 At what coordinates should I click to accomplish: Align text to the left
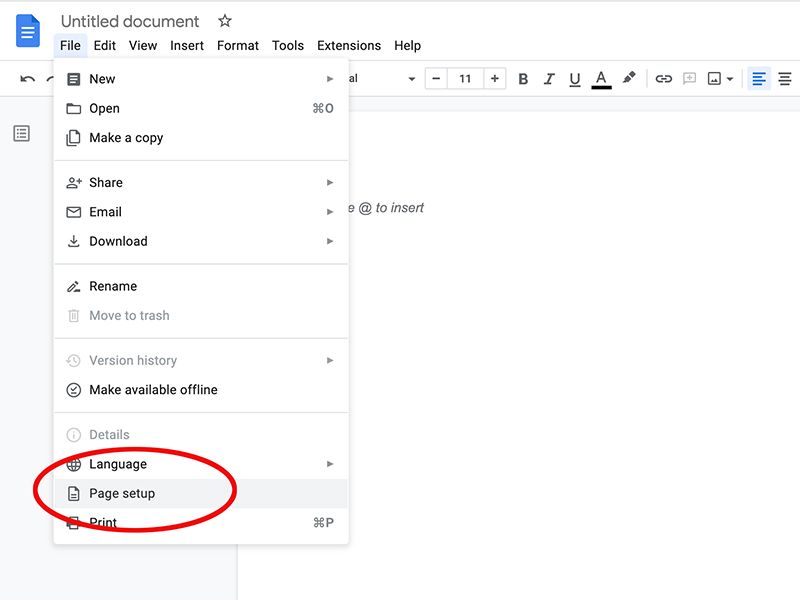point(758,79)
